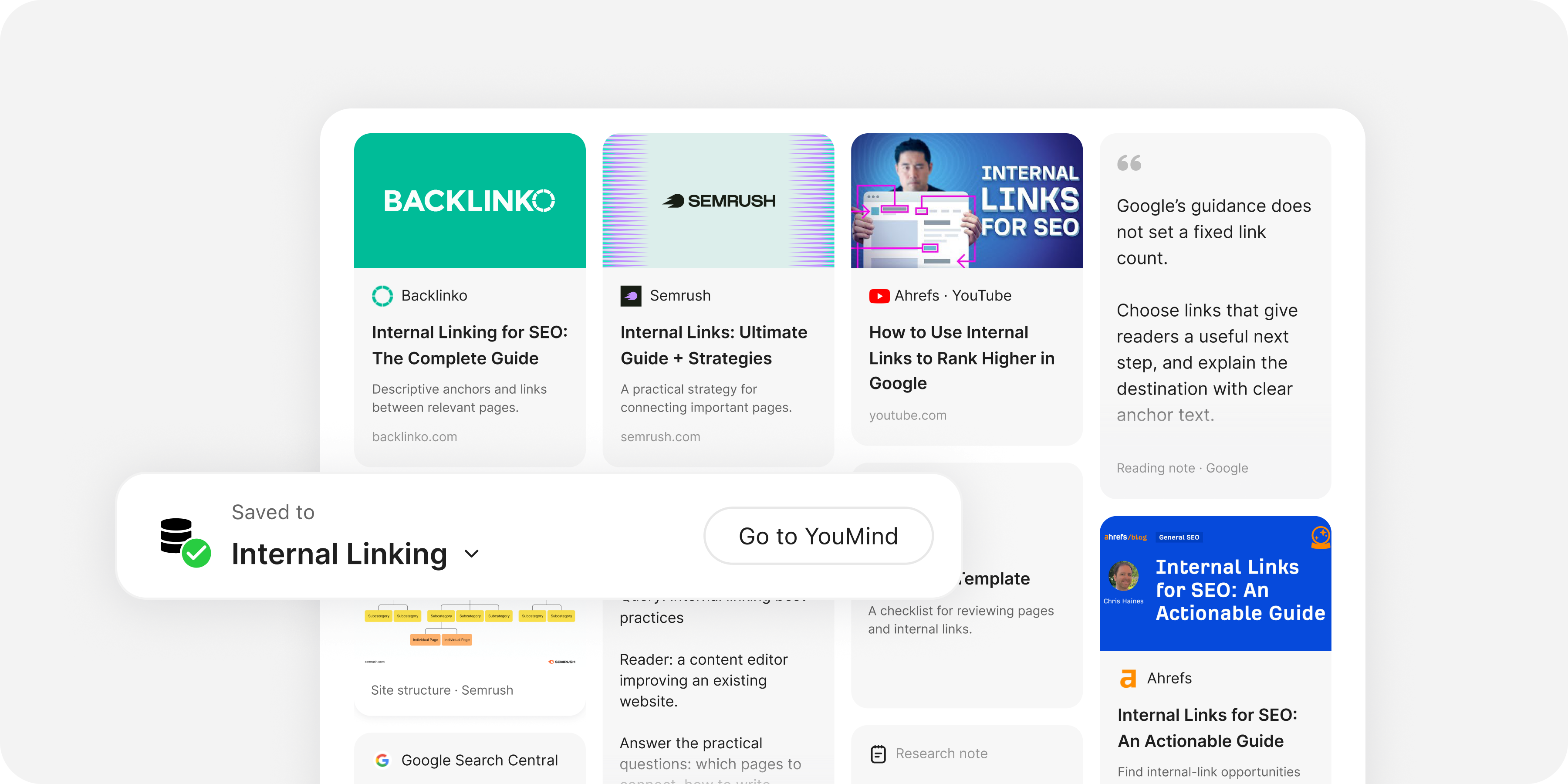Click the YouTube play icon
Image resolution: width=1568 pixels, height=784 pixels.
[x=879, y=296]
